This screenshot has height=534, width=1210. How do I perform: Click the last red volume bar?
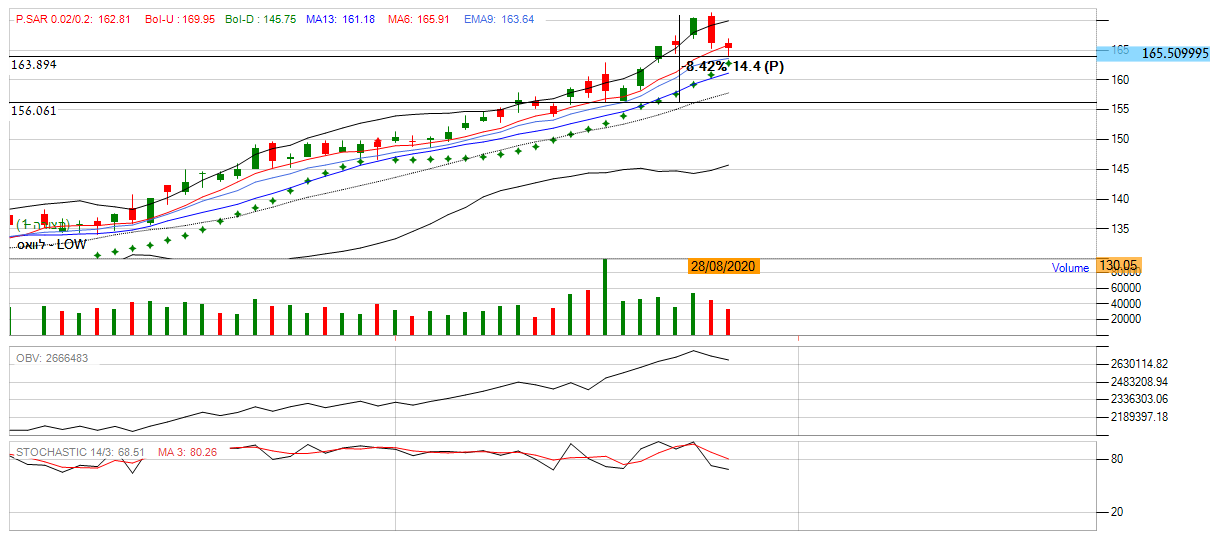[x=729, y=322]
